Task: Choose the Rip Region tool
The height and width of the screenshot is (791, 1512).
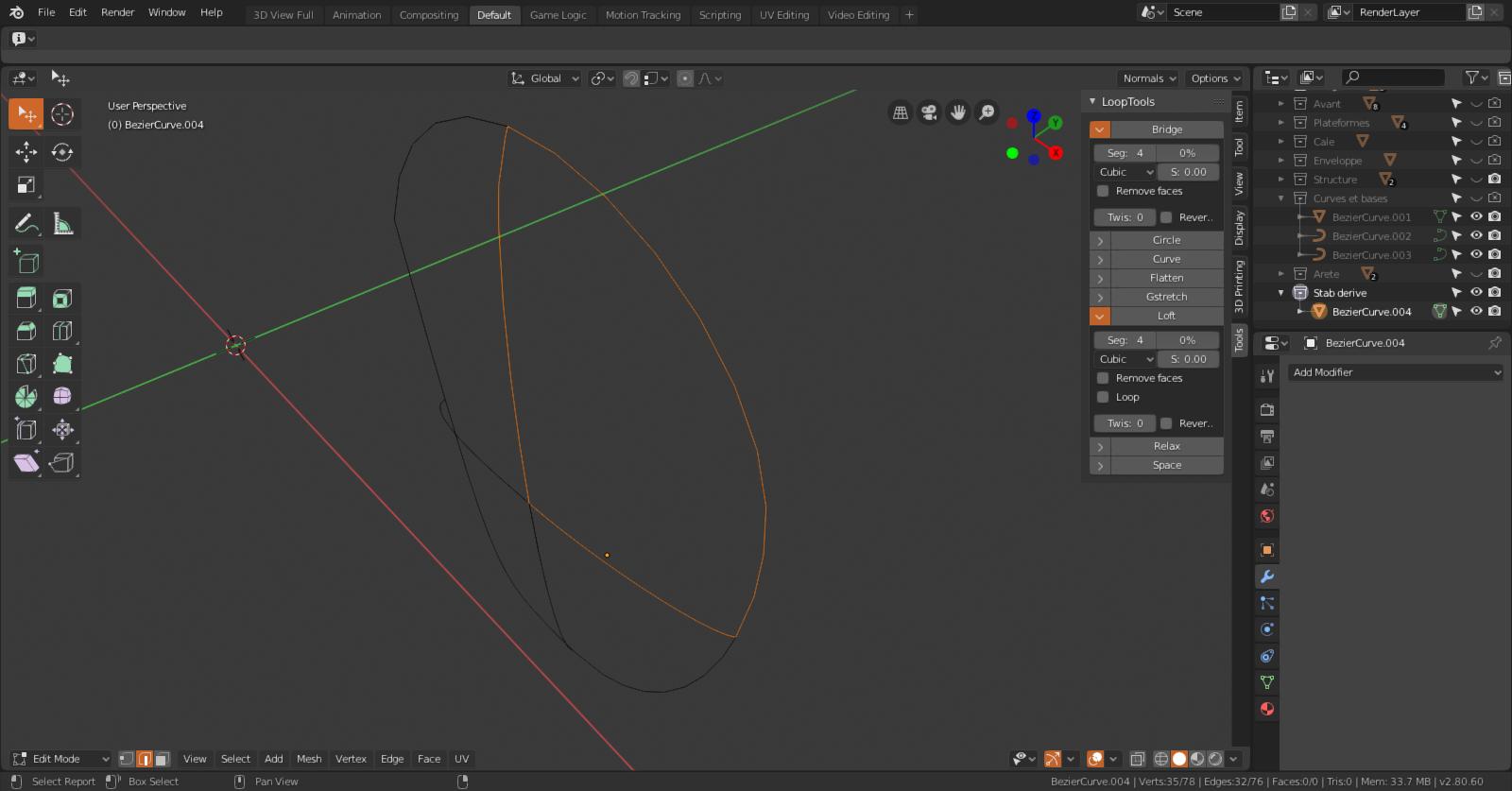Action: point(62,462)
